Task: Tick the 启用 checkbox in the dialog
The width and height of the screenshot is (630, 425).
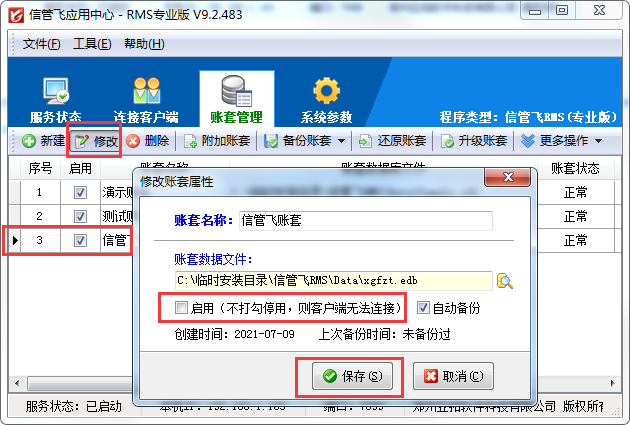Action: pos(181,308)
